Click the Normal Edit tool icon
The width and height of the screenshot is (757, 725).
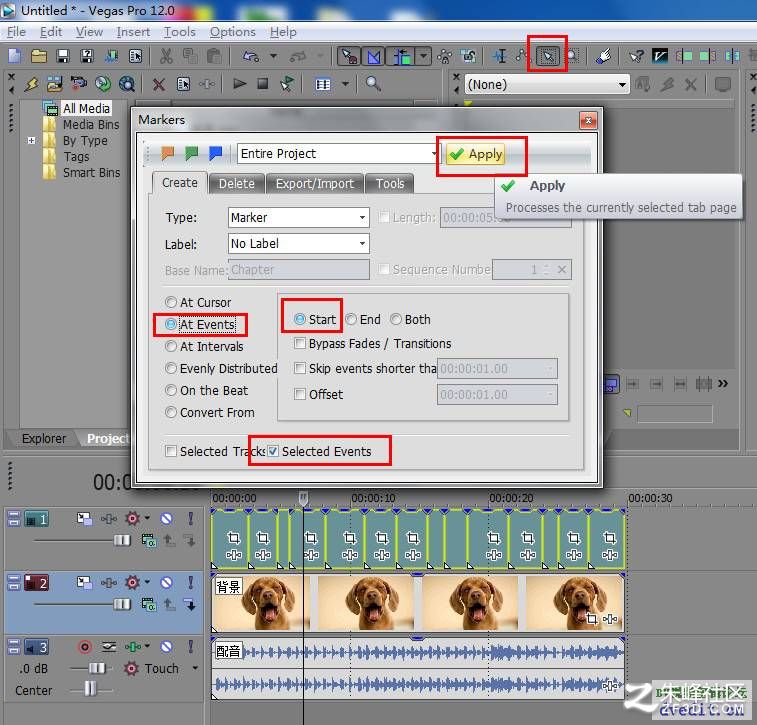coord(501,56)
